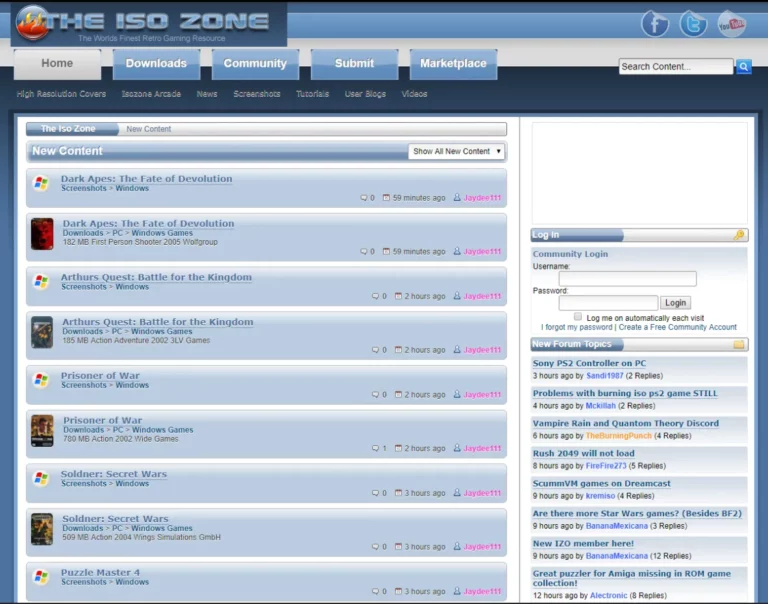Image resolution: width=768 pixels, height=604 pixels.
Task: Open the Twitter social icon
Action: pos(693,24)
